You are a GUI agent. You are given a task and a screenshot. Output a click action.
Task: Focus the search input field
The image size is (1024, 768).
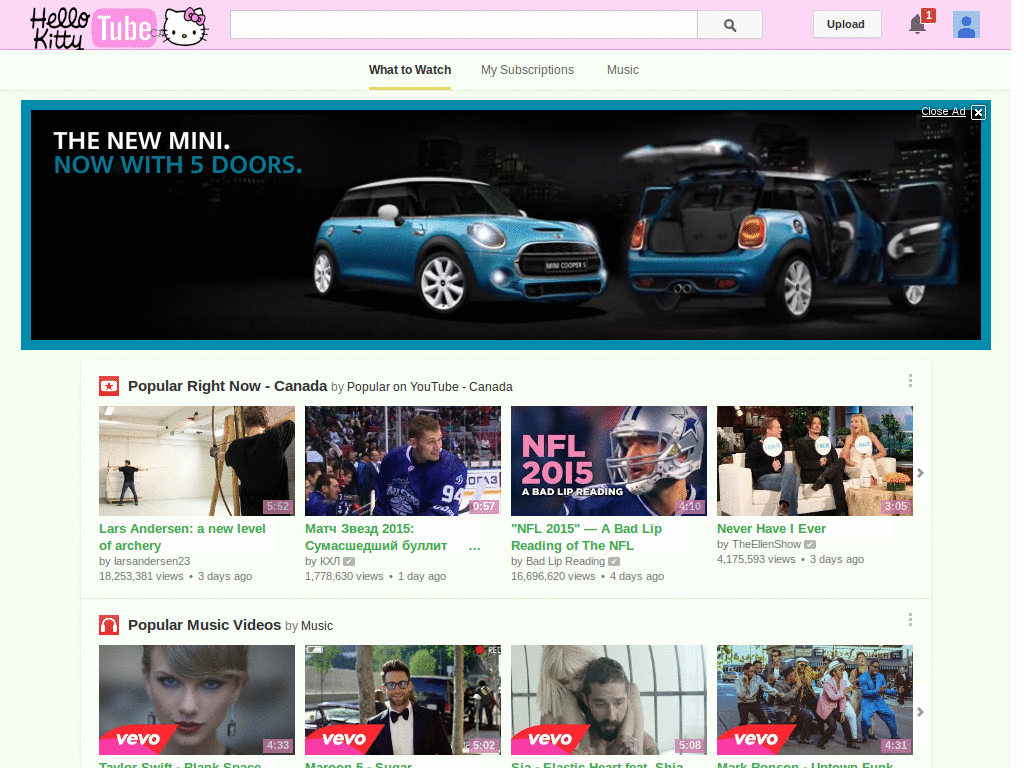point(464,25)
